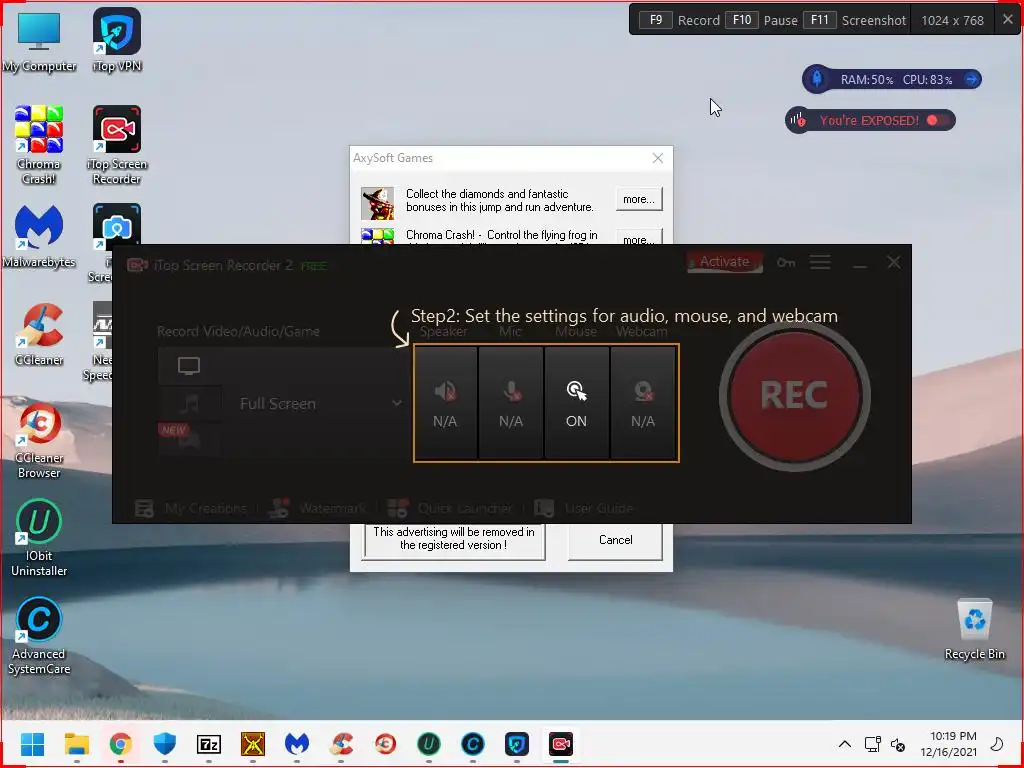The width and height of the screenshot is (1024, 768).
Task: Open Watermark settings in the recorder
Action: coord(318,508)
